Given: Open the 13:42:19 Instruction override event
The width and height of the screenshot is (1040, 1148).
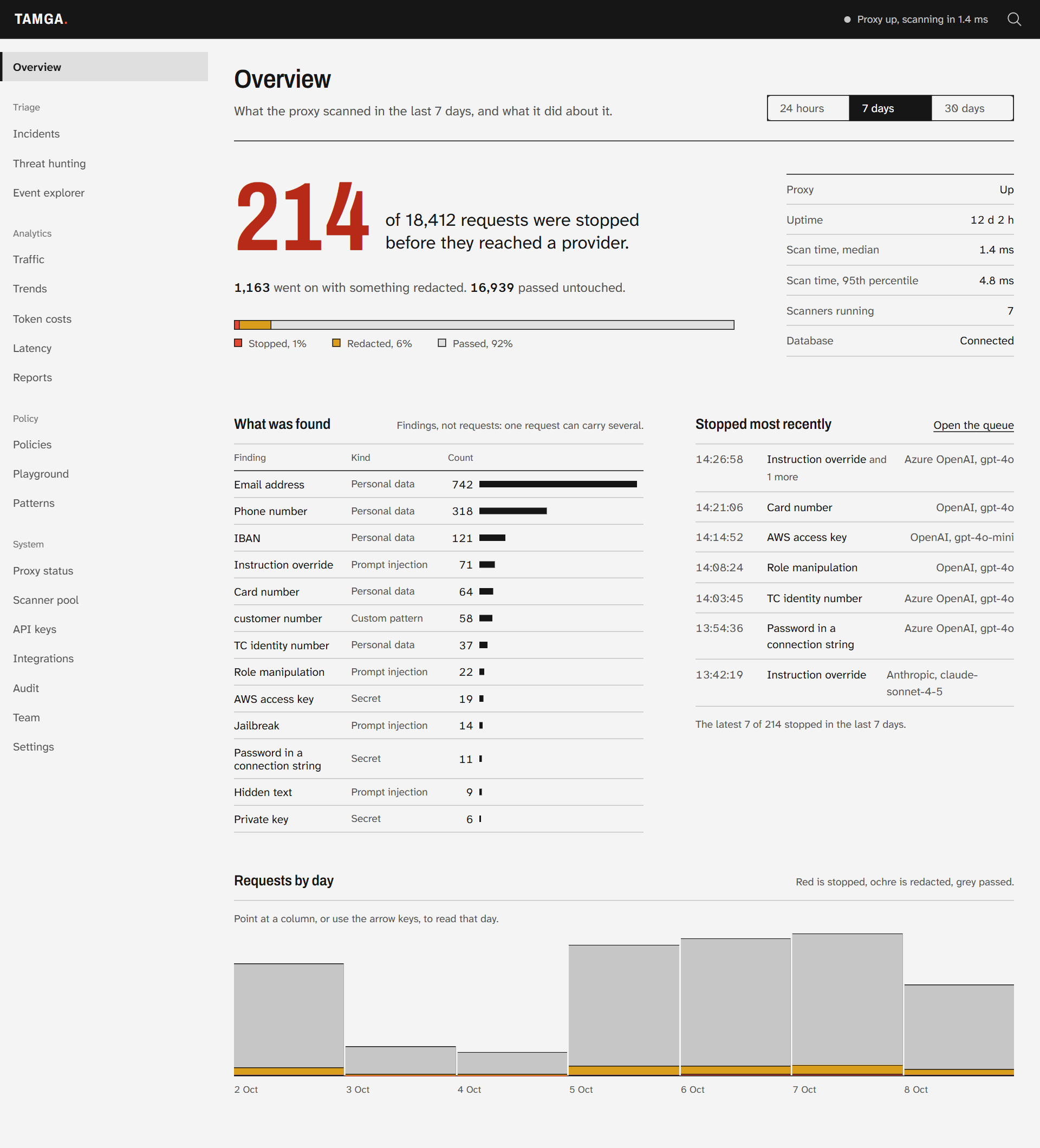Looking at the screenshot, I should 854,683.
